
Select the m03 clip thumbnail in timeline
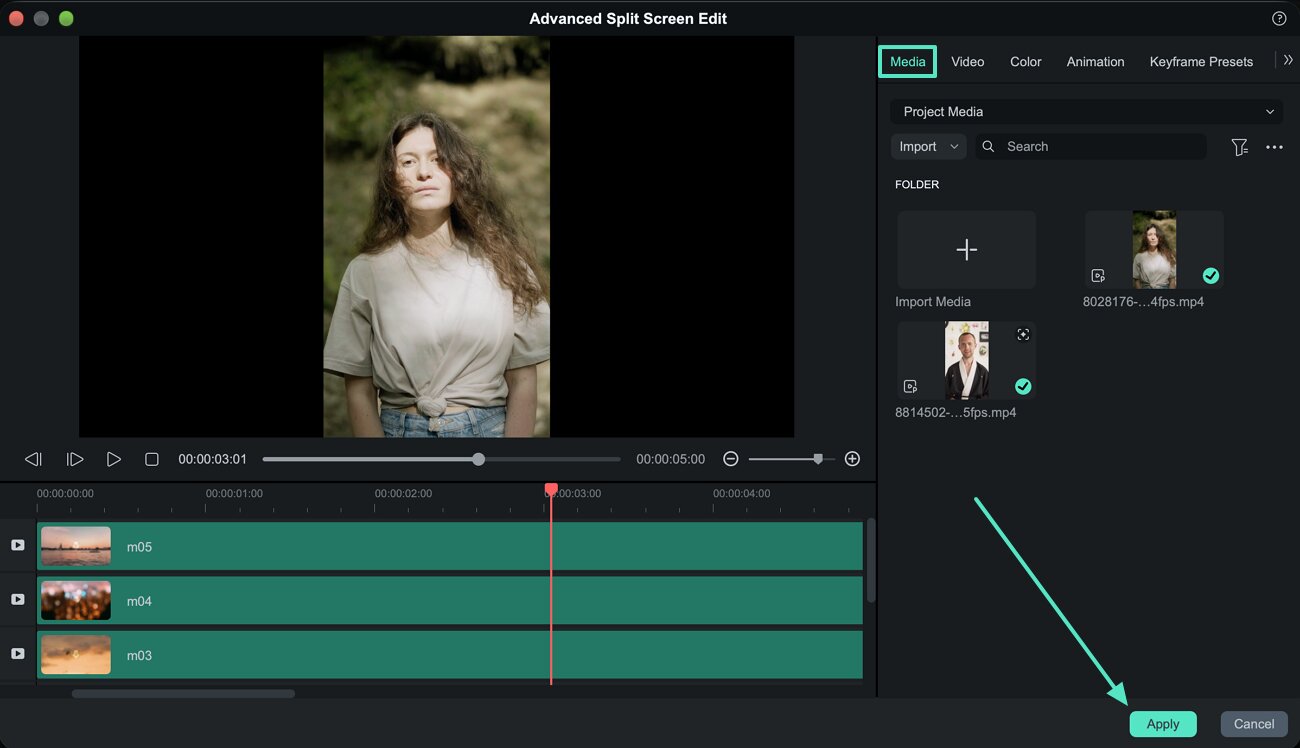(76, 654)
